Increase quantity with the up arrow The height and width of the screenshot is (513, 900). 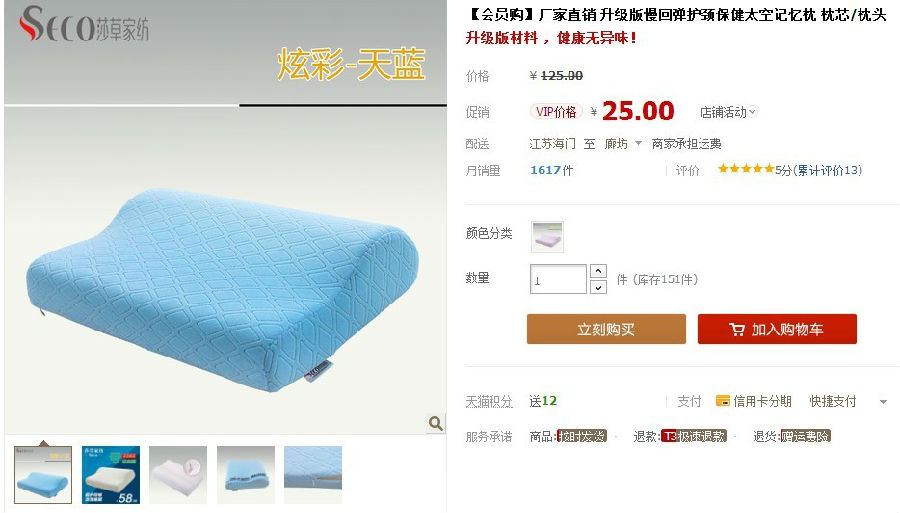pyautogui.click(x=598, y=271)
